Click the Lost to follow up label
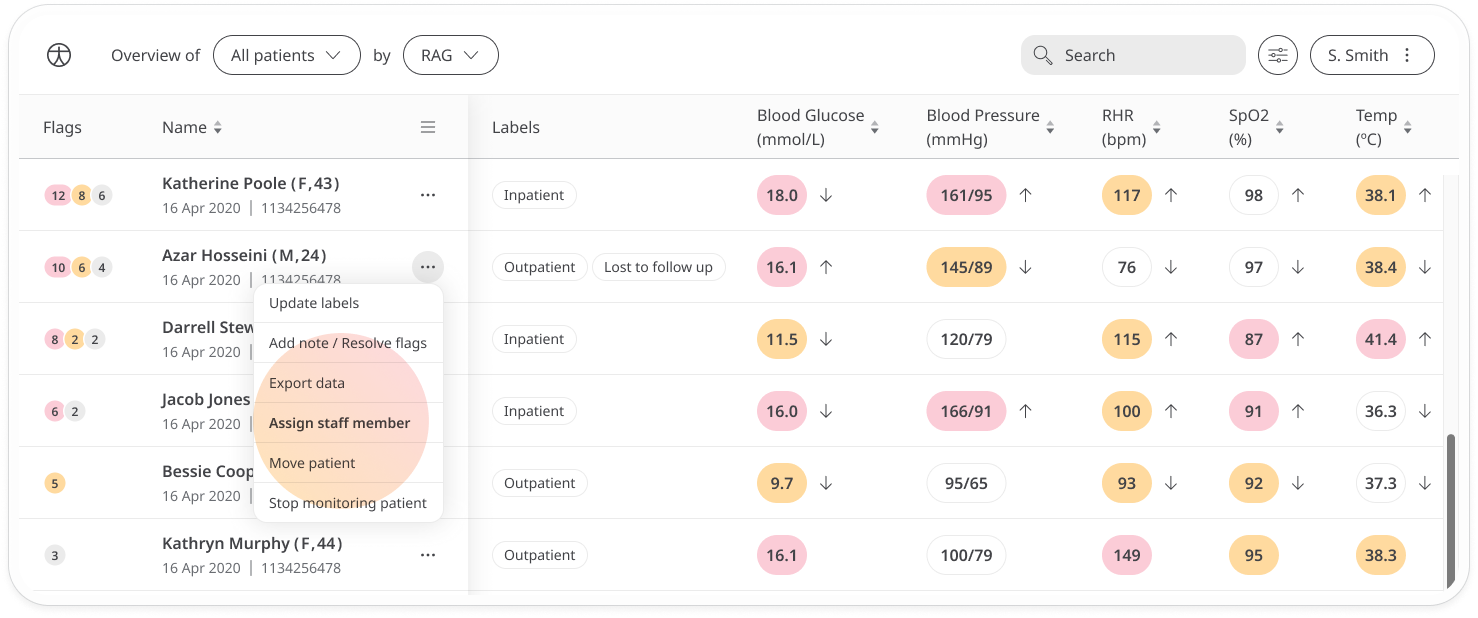 pyautogui.click(x=658, y=267)
